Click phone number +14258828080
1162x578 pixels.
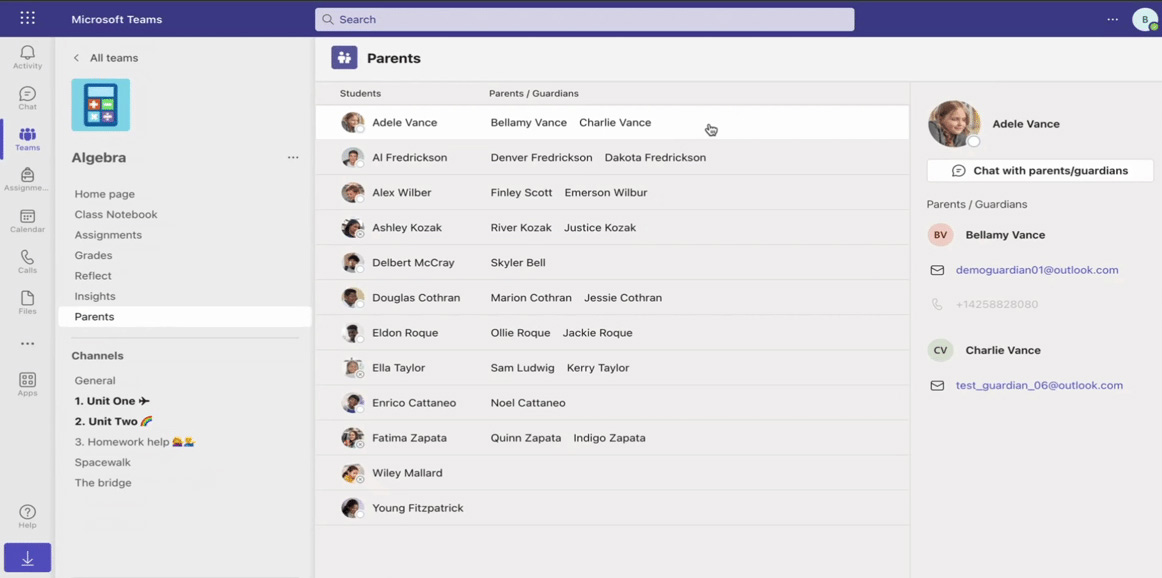(x=997, y=305)
